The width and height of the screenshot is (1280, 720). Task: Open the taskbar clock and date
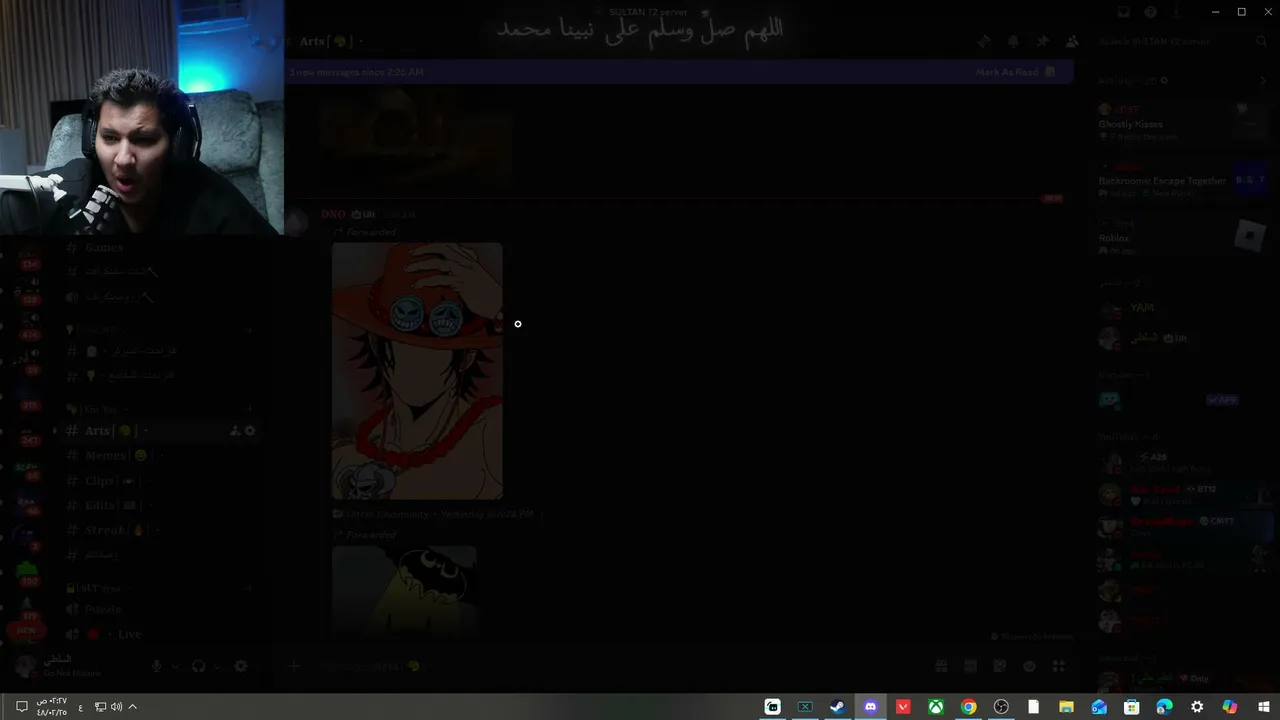pyautogui.click(x=52, y=707)
